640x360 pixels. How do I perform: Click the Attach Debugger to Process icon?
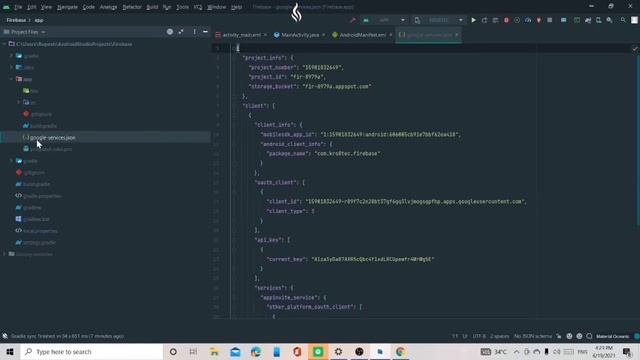539,20
